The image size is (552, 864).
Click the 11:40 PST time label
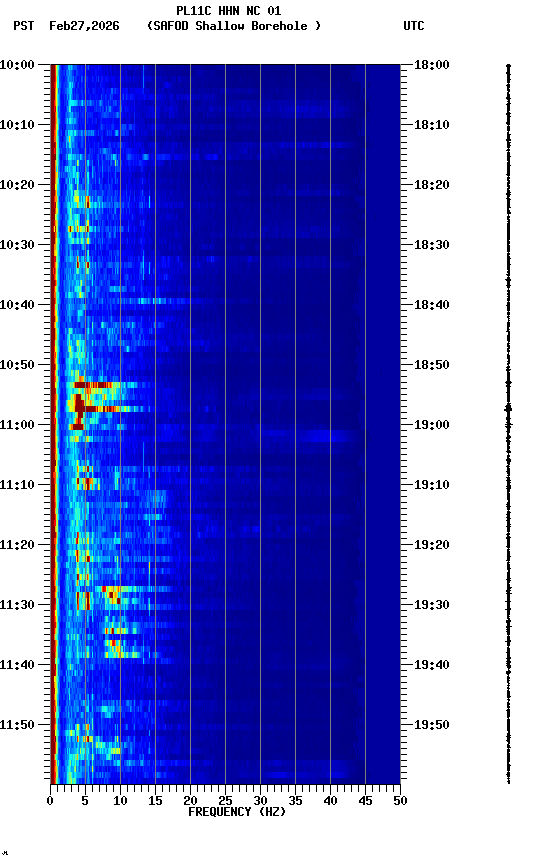click(17, 666)
